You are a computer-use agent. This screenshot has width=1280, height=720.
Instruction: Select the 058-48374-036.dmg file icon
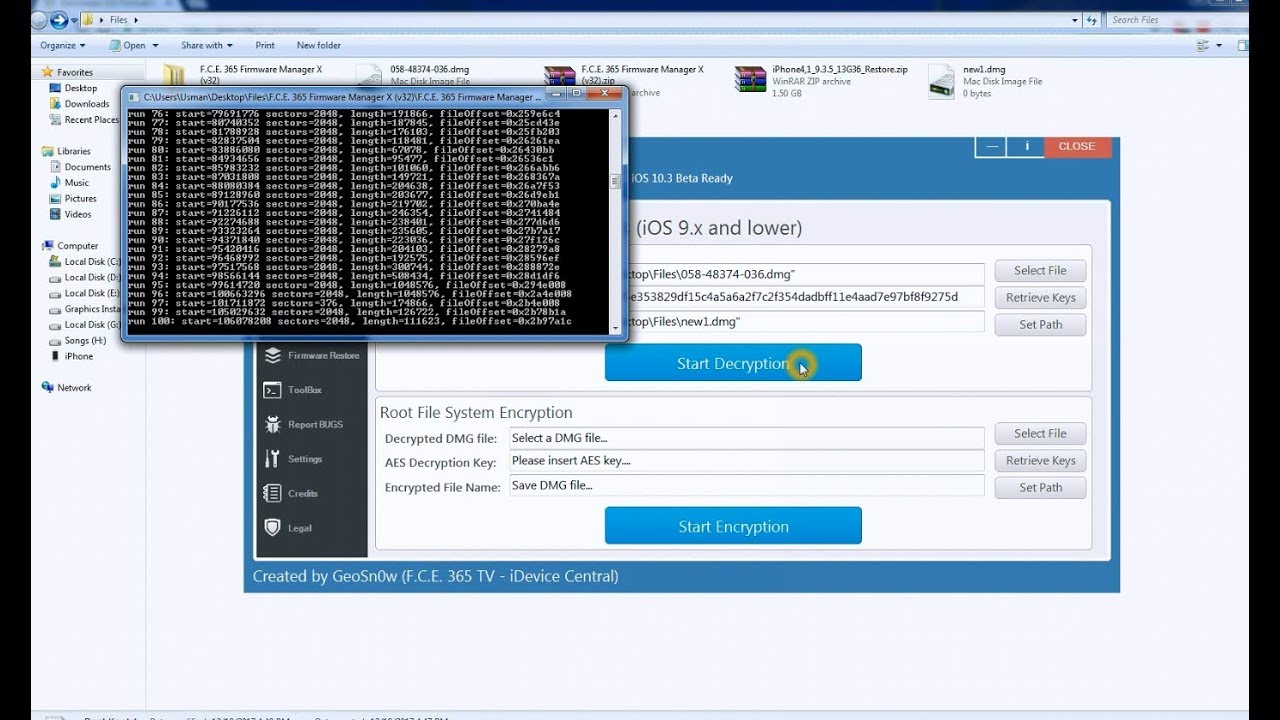coord(369,78)
